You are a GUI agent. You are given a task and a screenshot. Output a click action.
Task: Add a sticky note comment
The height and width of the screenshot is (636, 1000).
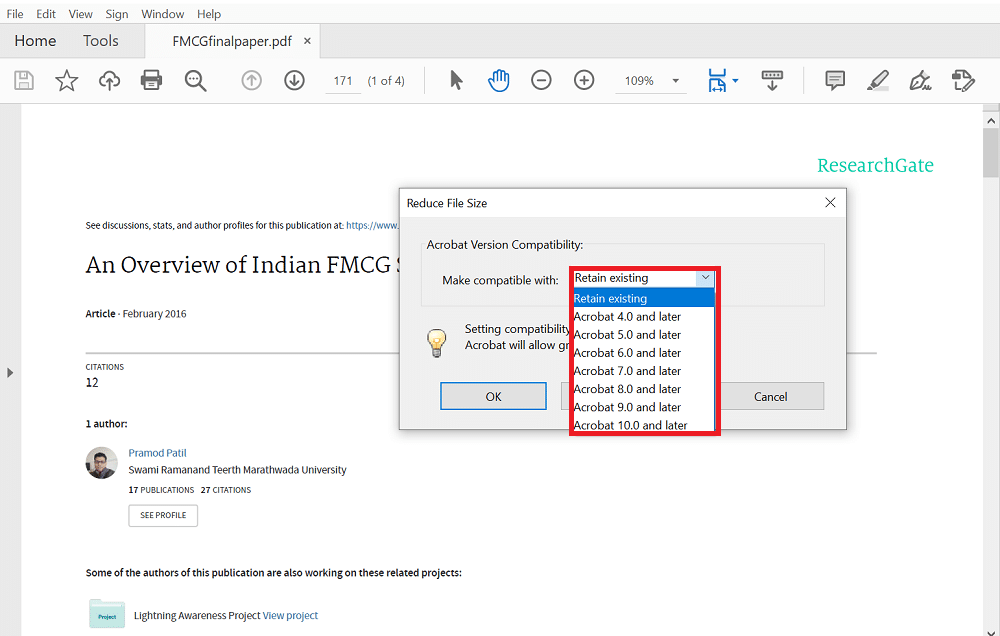click(x=835, y=81)
